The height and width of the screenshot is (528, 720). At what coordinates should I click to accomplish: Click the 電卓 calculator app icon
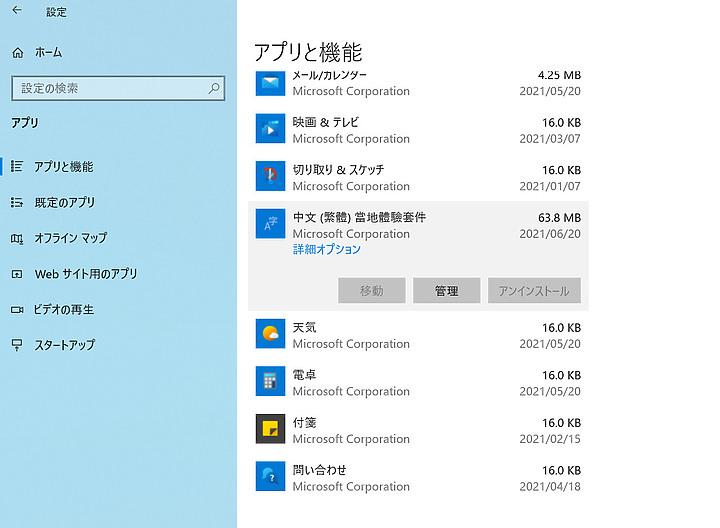click(x=270, y=381)
